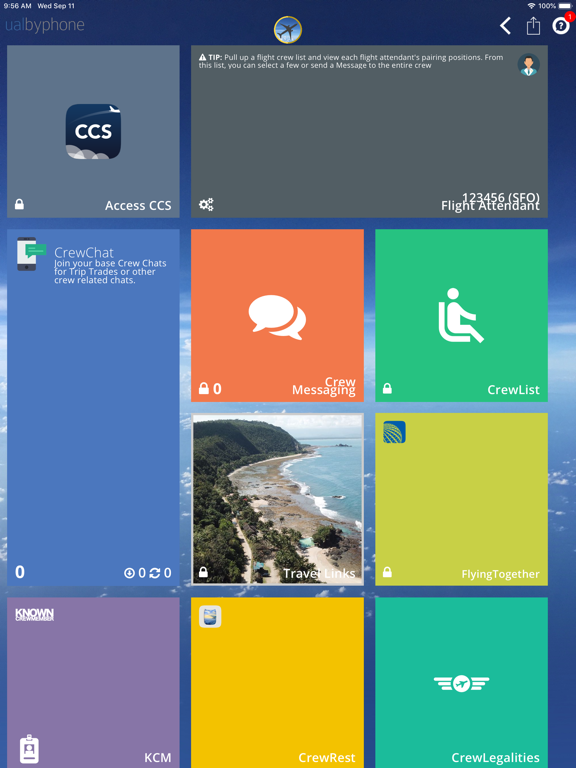
Task: Tap the CrewChat phone icon
Action: pyautogui.click(x=29, y=254)
